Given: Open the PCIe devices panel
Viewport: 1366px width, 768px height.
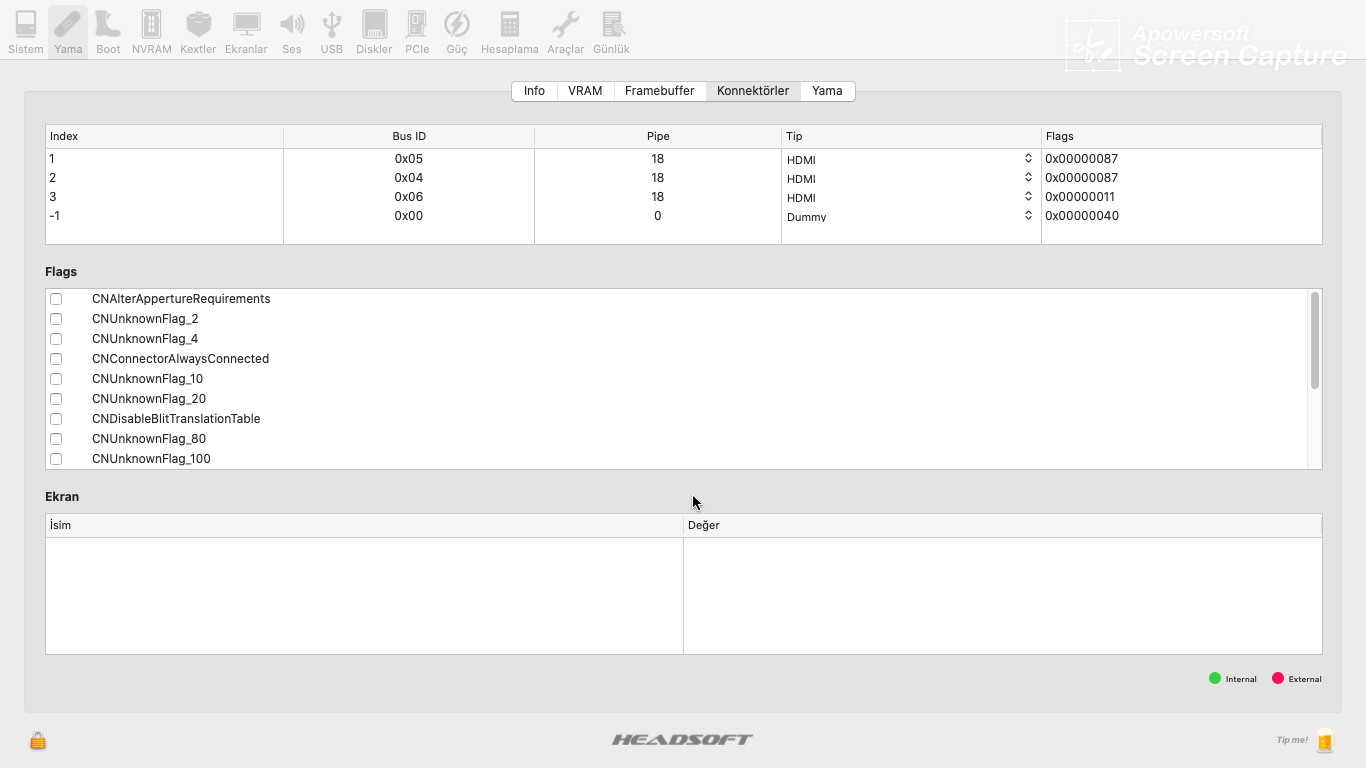Looking at the screenshot, I should click(416, 30).
